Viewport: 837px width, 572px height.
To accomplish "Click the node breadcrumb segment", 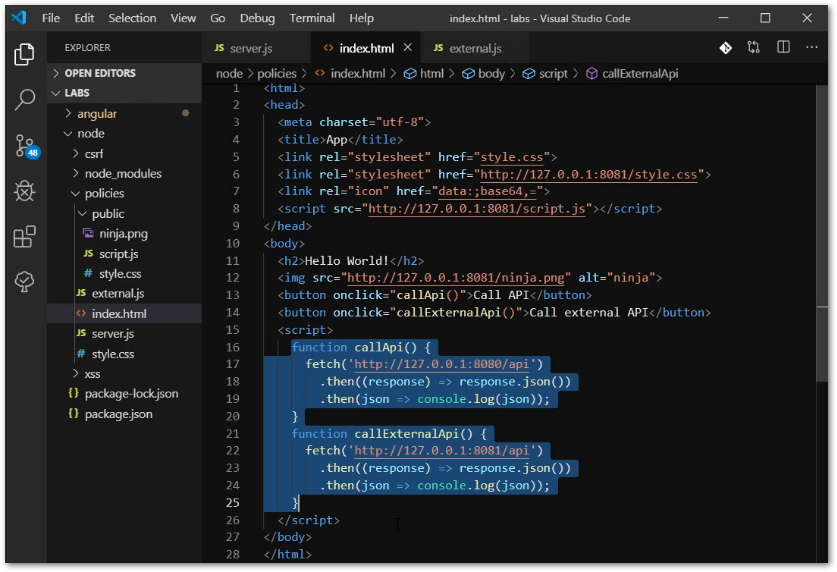I will pos(229,74).
